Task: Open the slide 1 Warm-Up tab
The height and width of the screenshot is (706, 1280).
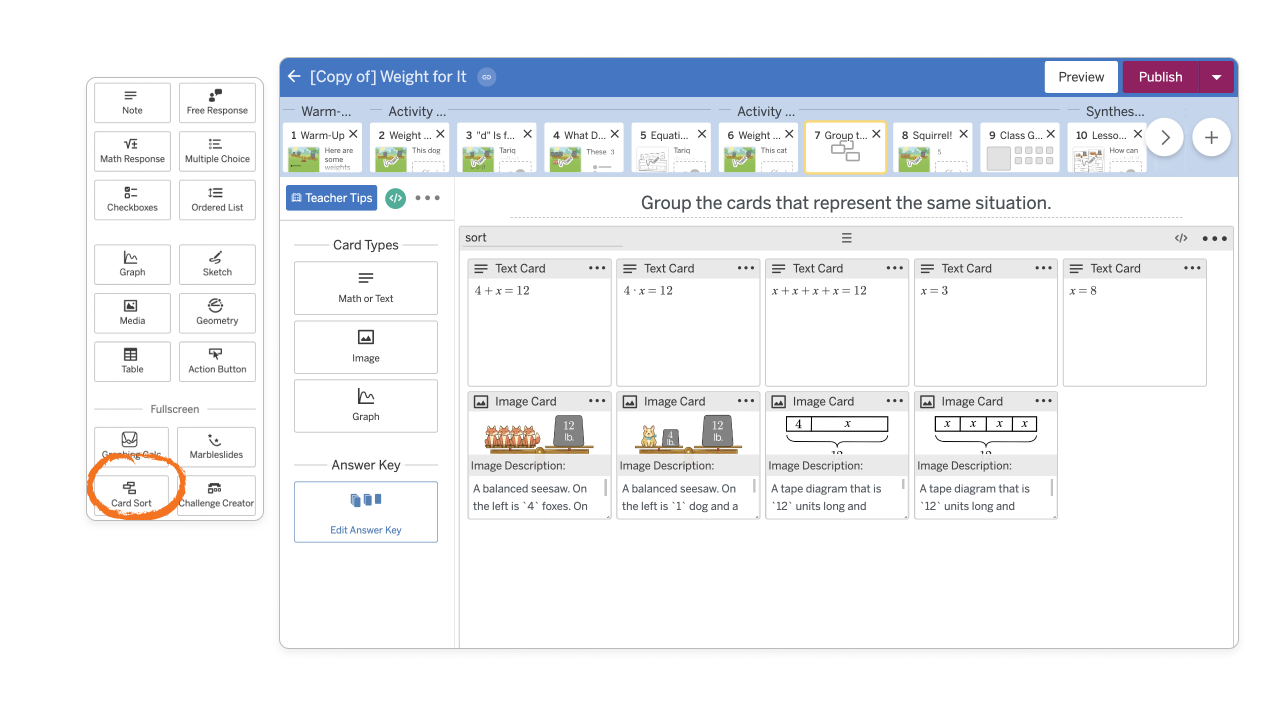Action: [x=322, y=146]
